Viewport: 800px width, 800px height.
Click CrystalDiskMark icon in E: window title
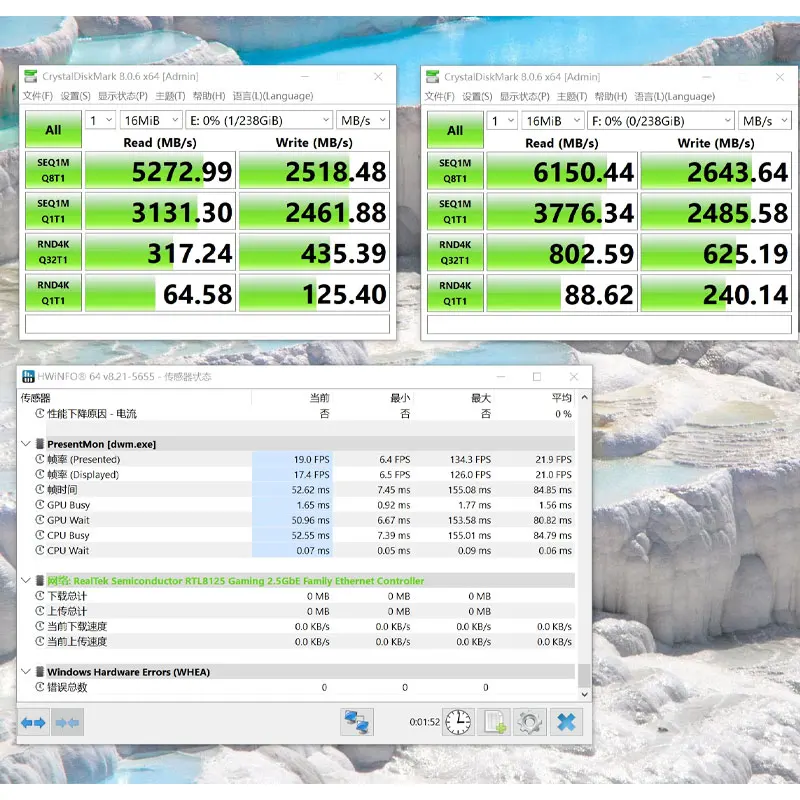click(x=31, y=77)
